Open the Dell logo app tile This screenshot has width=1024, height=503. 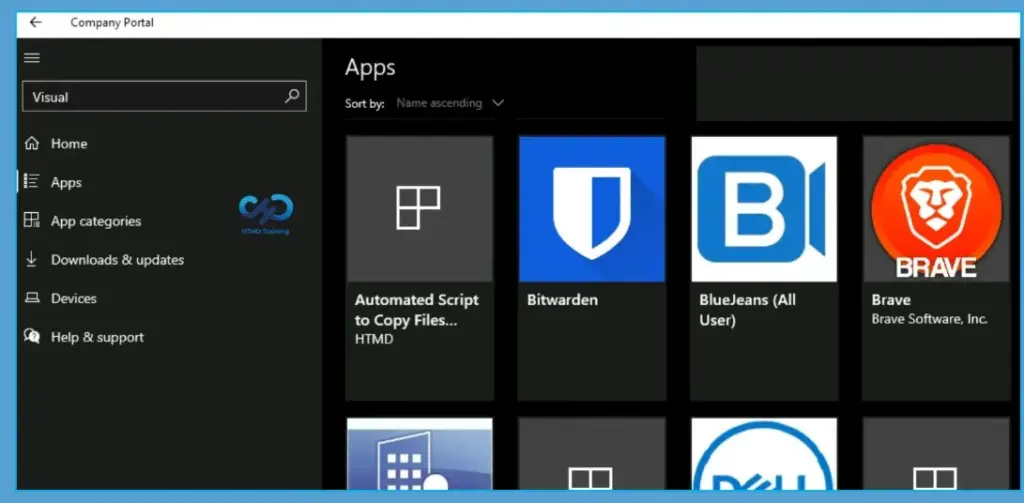click(x=764, y=454)
